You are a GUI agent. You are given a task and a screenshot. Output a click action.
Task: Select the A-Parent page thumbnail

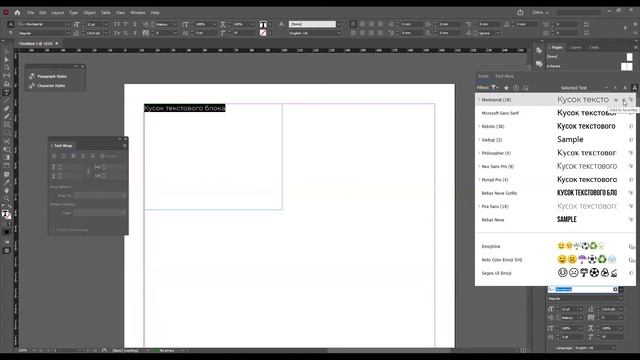(627, 66)
